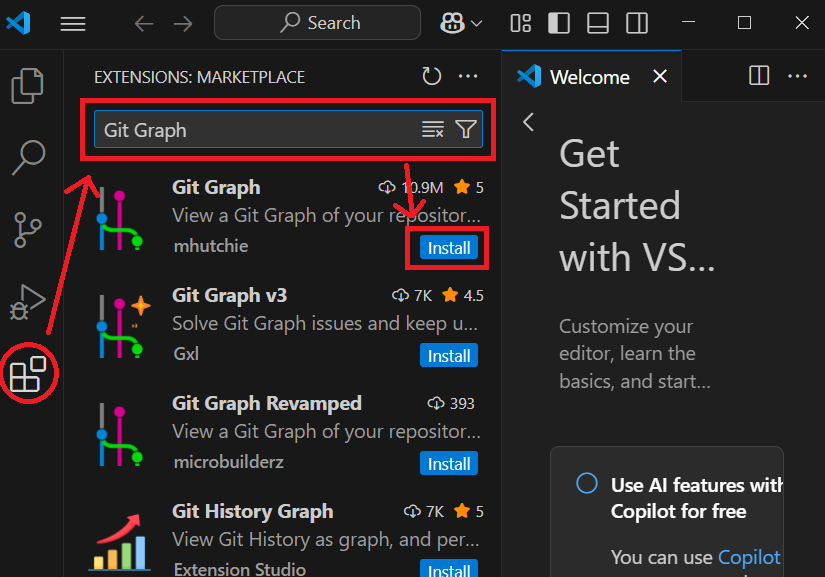Open editor more actions ellipsis menu
Image resolution: width=825 pixels, height=577 pixels.
(797, 76)
